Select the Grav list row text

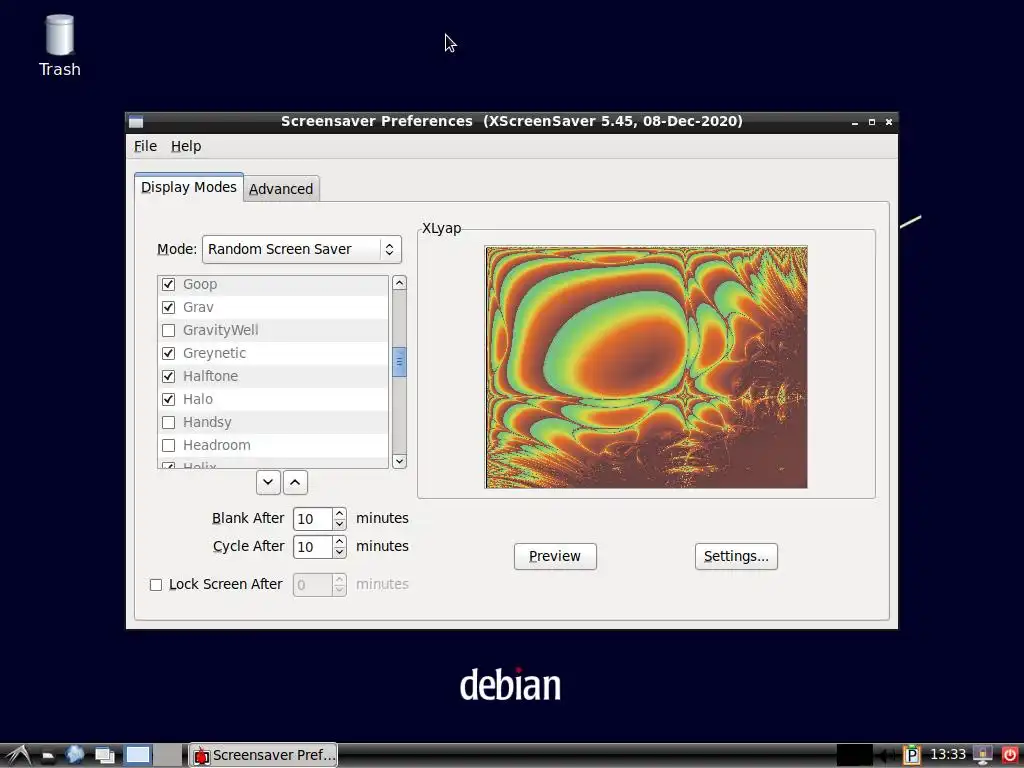point(198,307)
